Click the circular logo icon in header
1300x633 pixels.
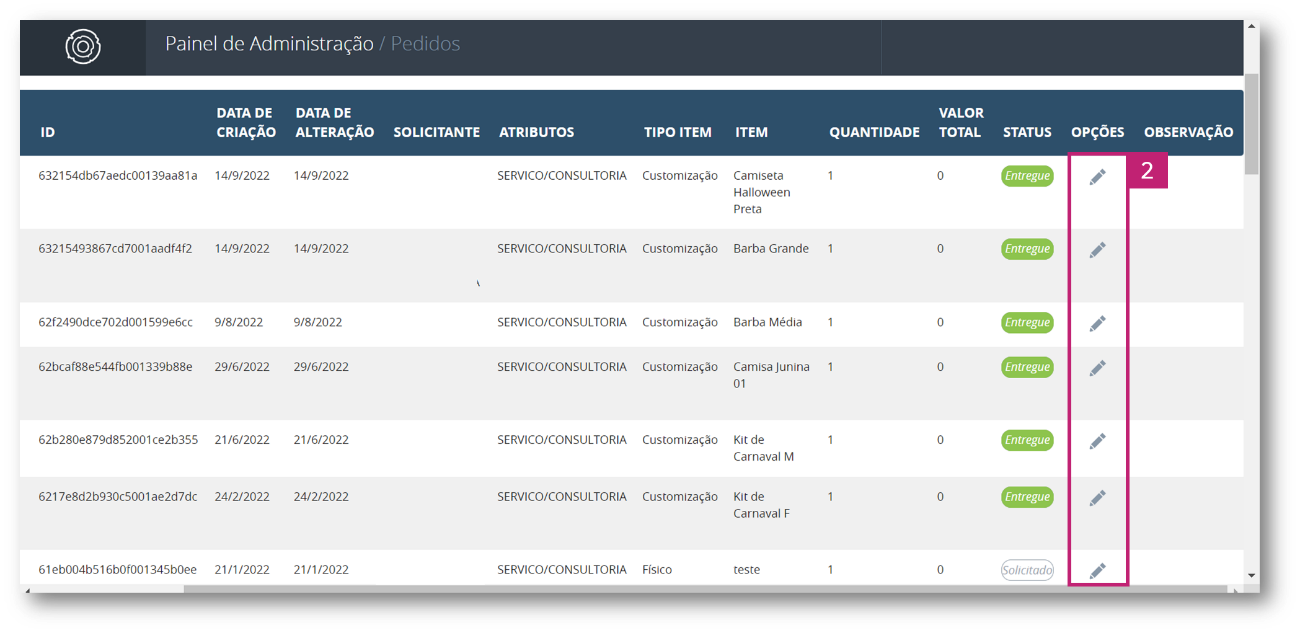pos(83,46)
